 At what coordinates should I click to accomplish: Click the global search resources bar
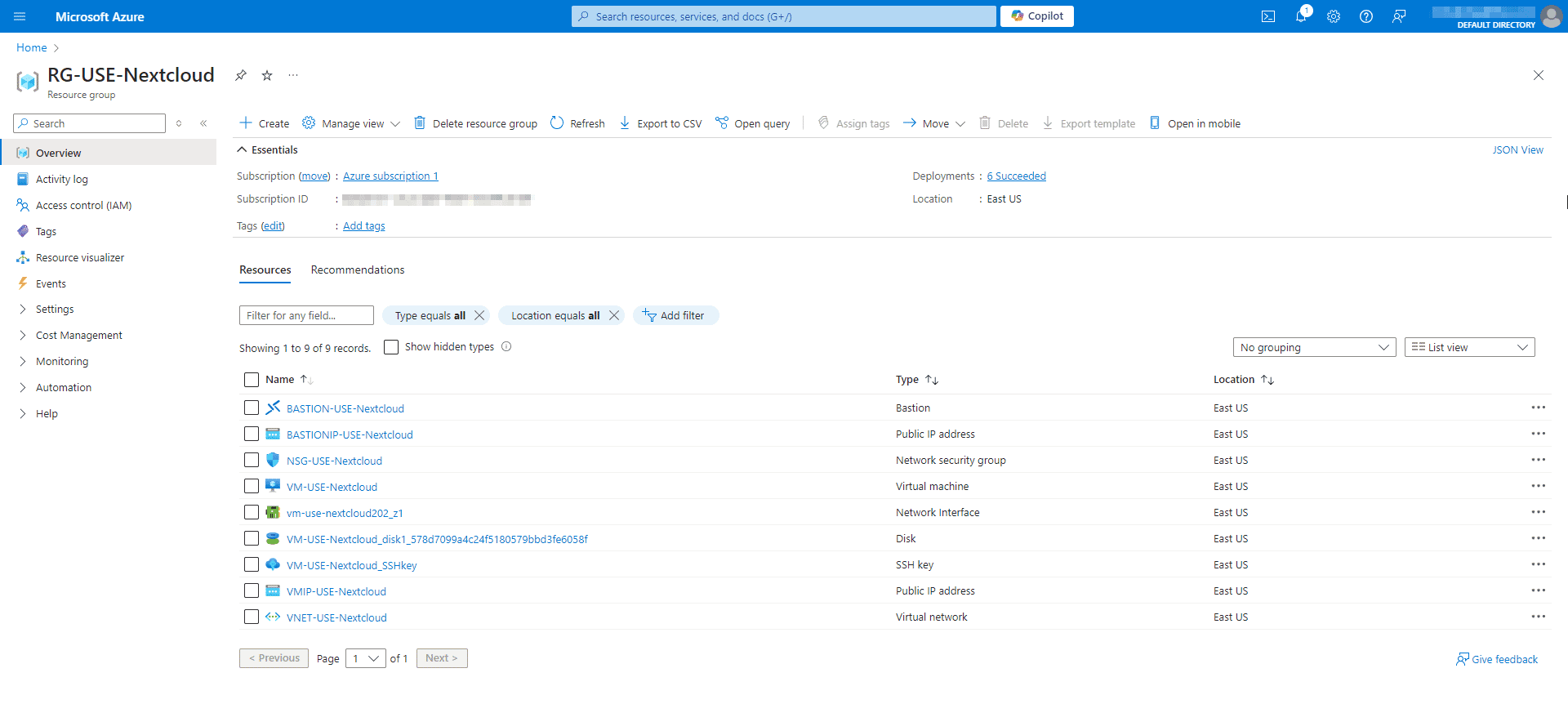tap(783, 16)
